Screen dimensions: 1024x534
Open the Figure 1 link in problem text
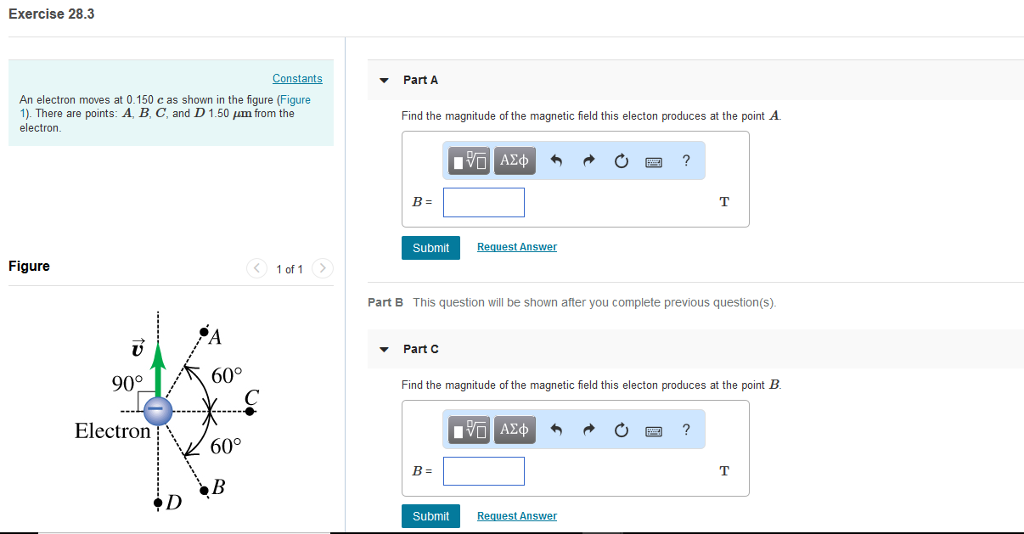click(x=295, y=100)
